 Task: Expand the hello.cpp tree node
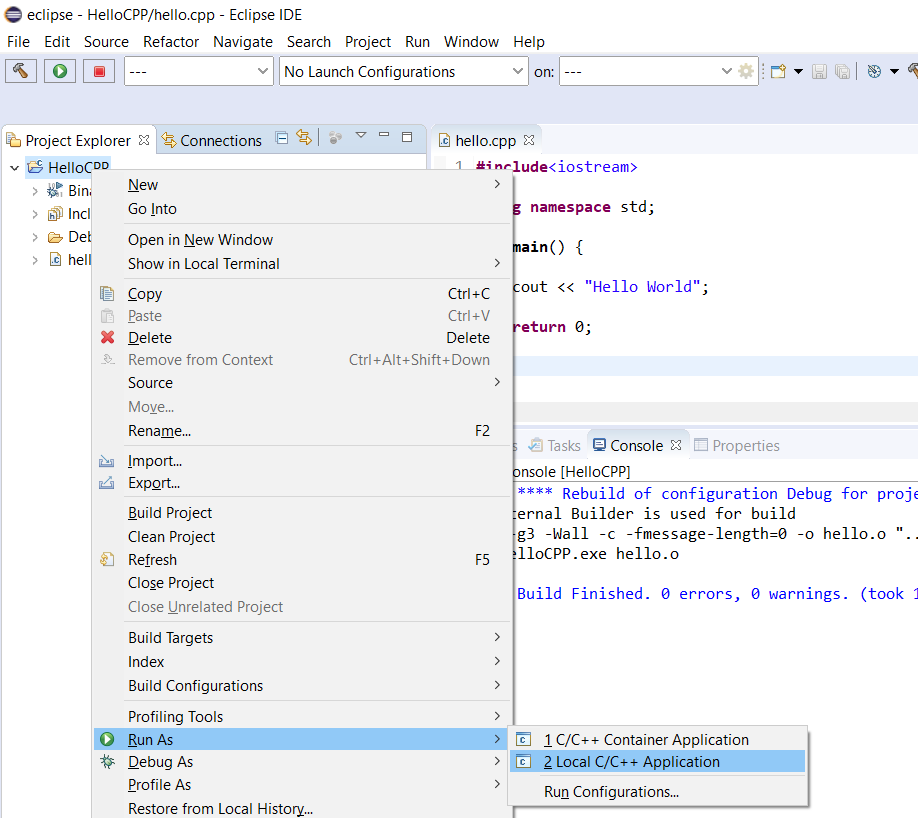click(x=35, y=260)
